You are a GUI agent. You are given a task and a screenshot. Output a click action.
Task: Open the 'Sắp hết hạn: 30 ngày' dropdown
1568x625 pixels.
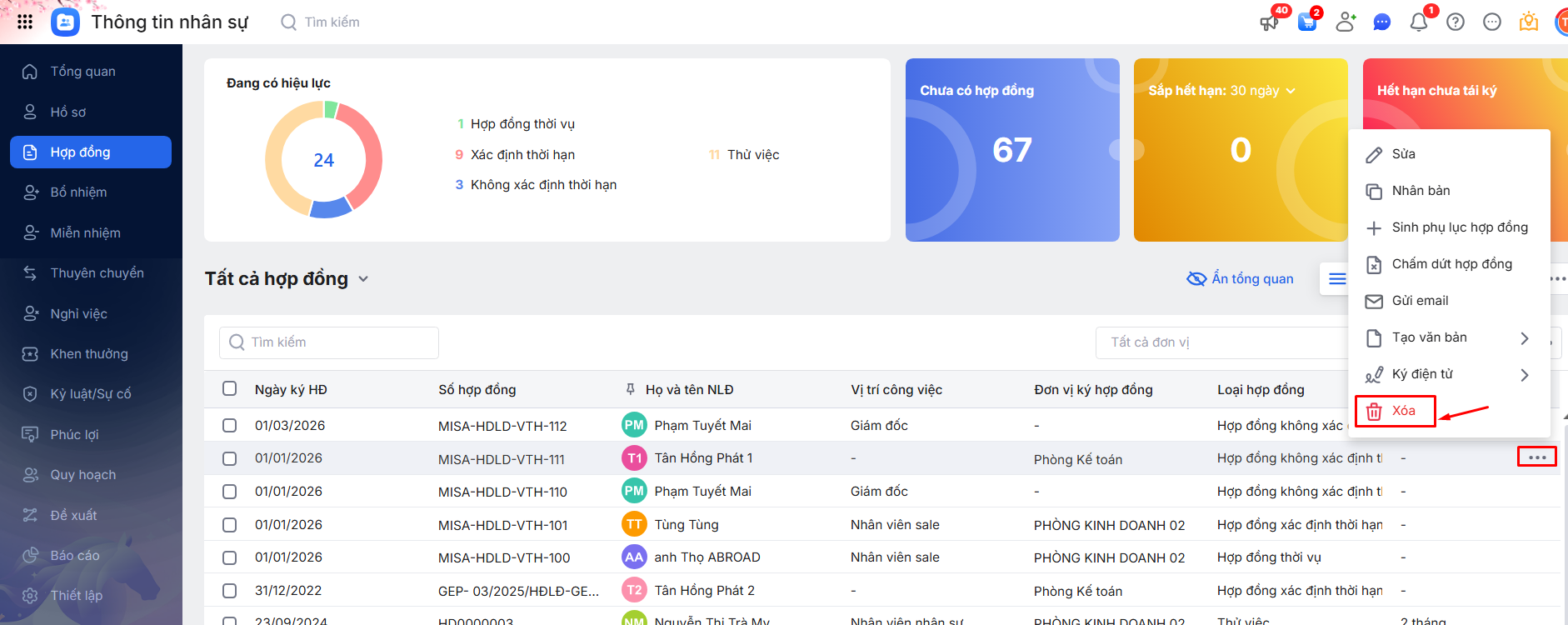click(x=1291, y=91)
